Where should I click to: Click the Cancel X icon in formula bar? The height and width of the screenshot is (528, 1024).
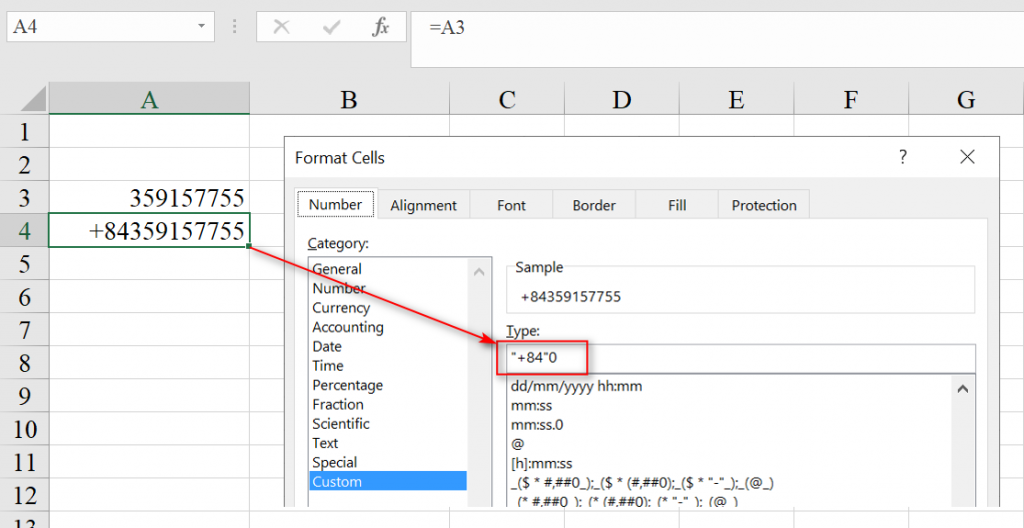(282, 27)
